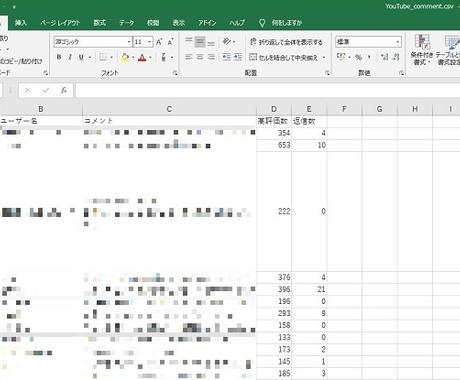460x380 pixels.
Task: Apply the red Font Color
Action: pyautogui.click(x=142, y=57)
